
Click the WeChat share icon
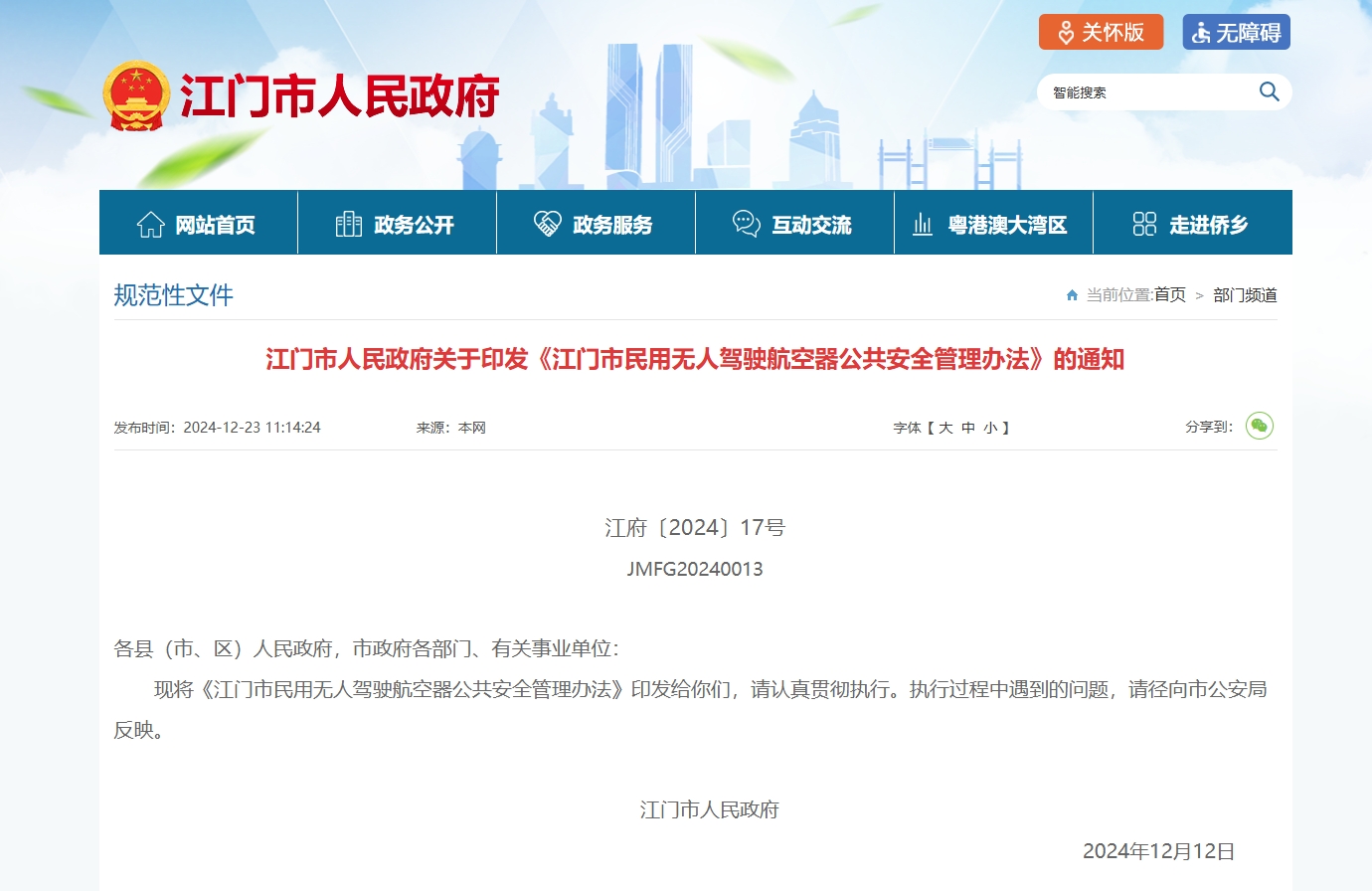[1260, 426]
